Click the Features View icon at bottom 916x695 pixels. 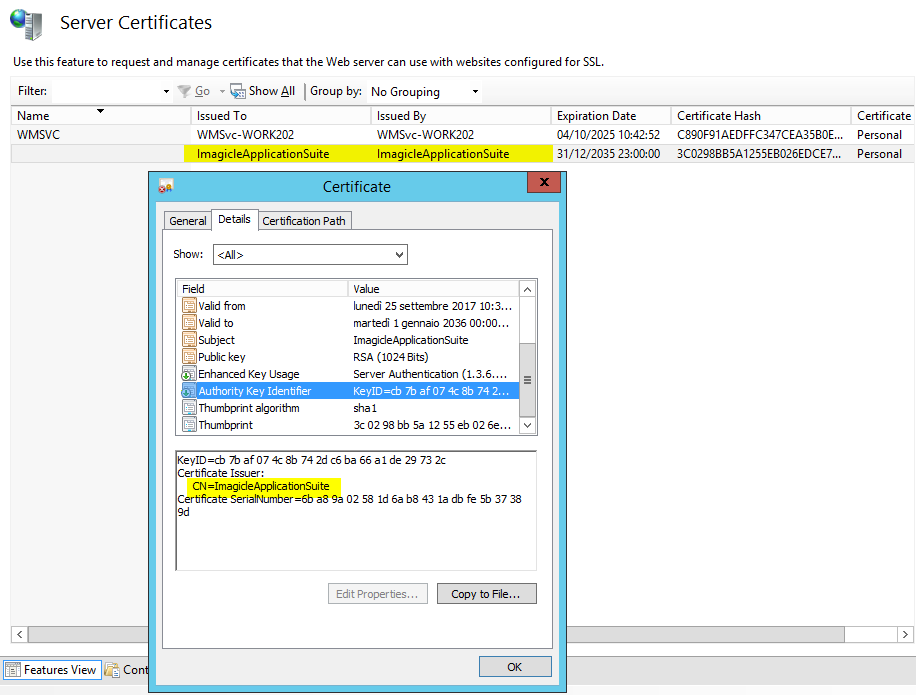tap(13, 670)
